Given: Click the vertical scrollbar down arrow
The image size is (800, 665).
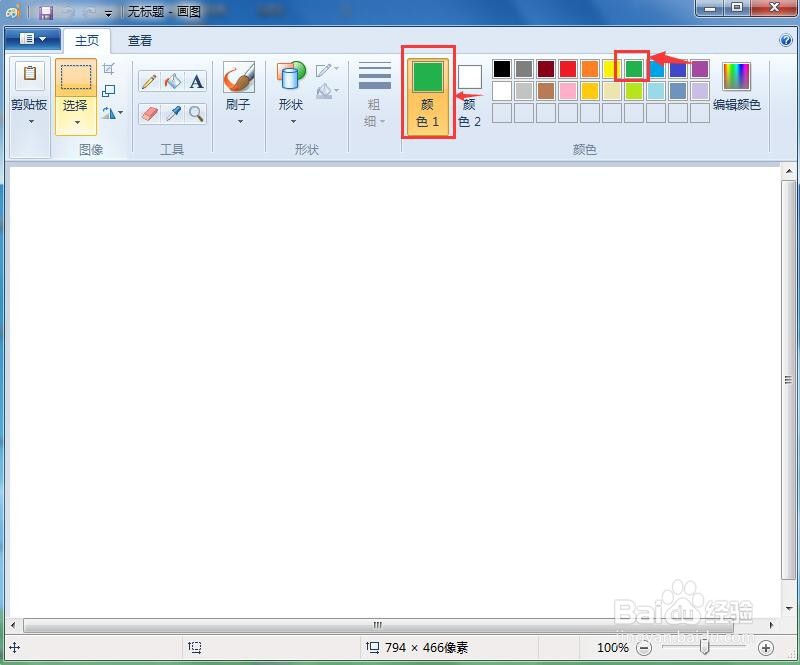Looking at the screenshot, I should 789,608.
